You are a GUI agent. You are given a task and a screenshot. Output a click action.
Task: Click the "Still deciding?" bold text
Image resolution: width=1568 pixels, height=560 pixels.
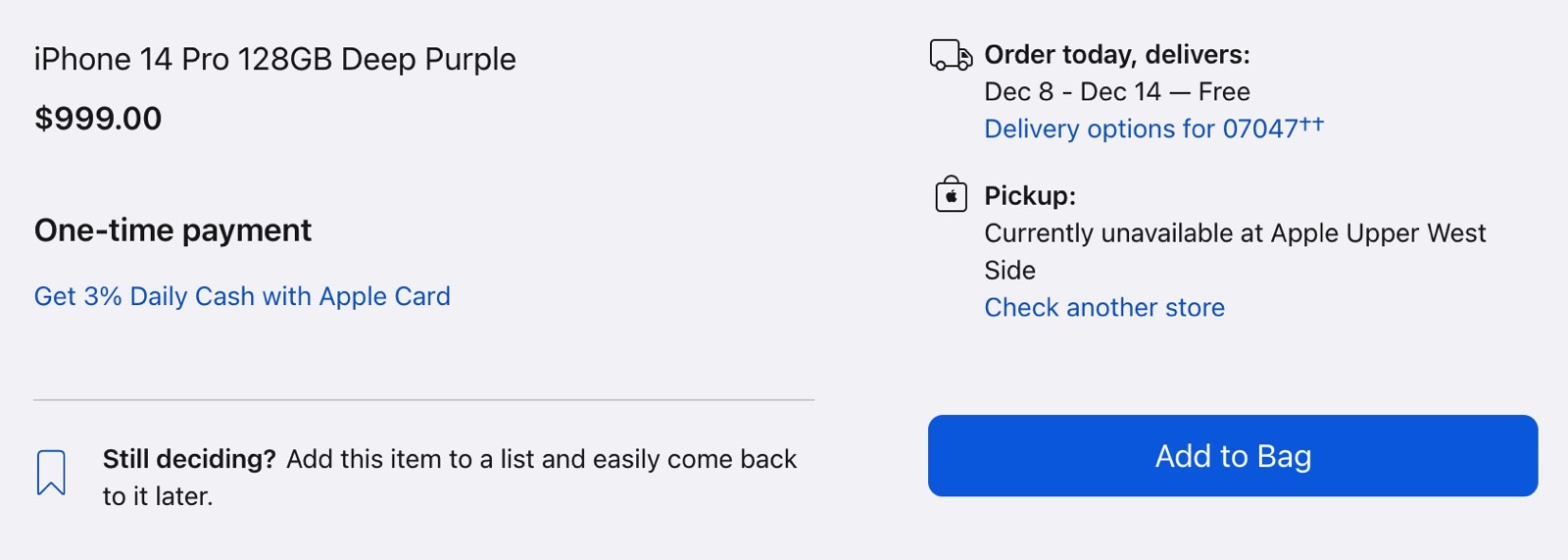click(x=189, y=459)
